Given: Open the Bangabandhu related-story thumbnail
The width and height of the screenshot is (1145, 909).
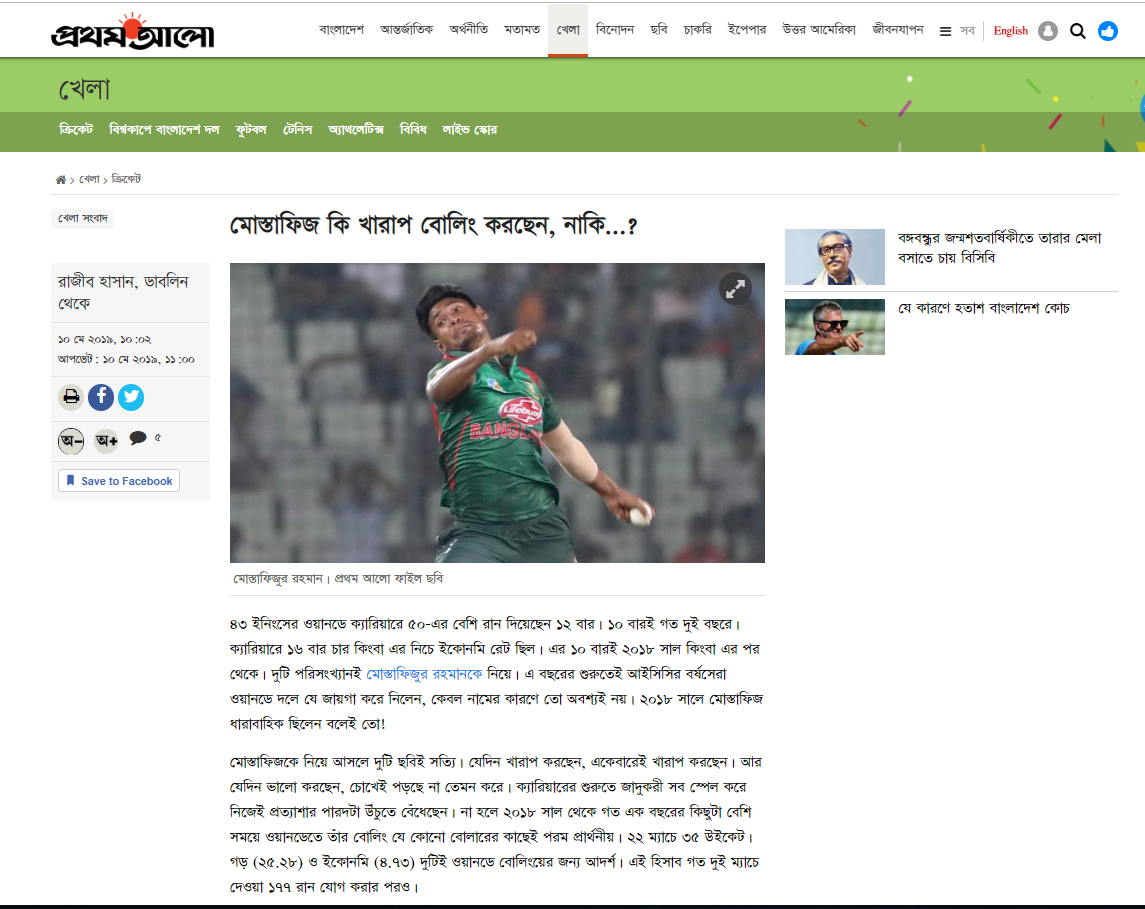Looking at the screenshot, I should (835, 257).
